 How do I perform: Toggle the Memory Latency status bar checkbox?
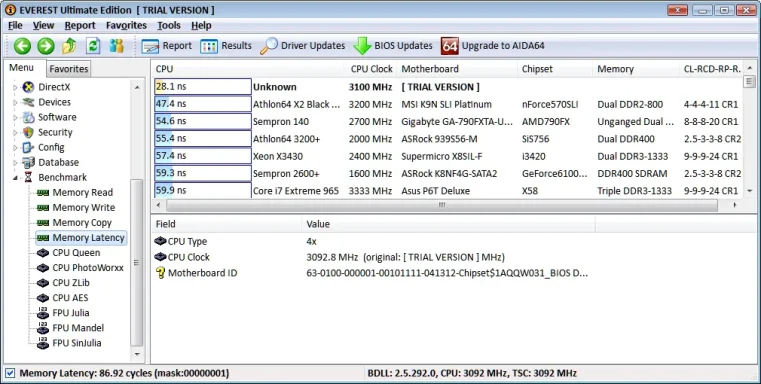pos(10,373)
